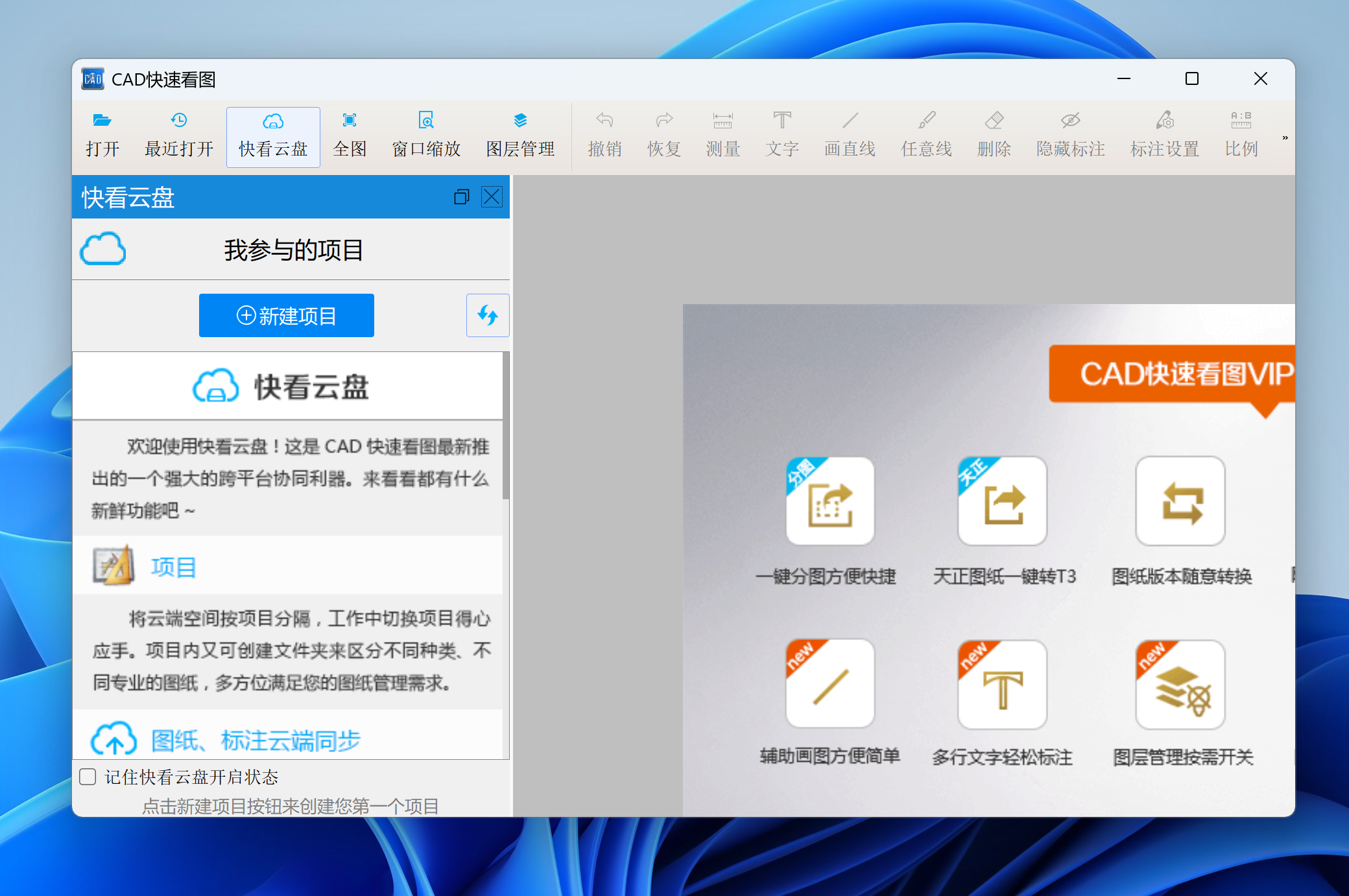Image resolution: width=1349 pixels, height=896 pixels.
Task: Minimize the CAD快速看图 window
Action: [x=1124, y=79]
